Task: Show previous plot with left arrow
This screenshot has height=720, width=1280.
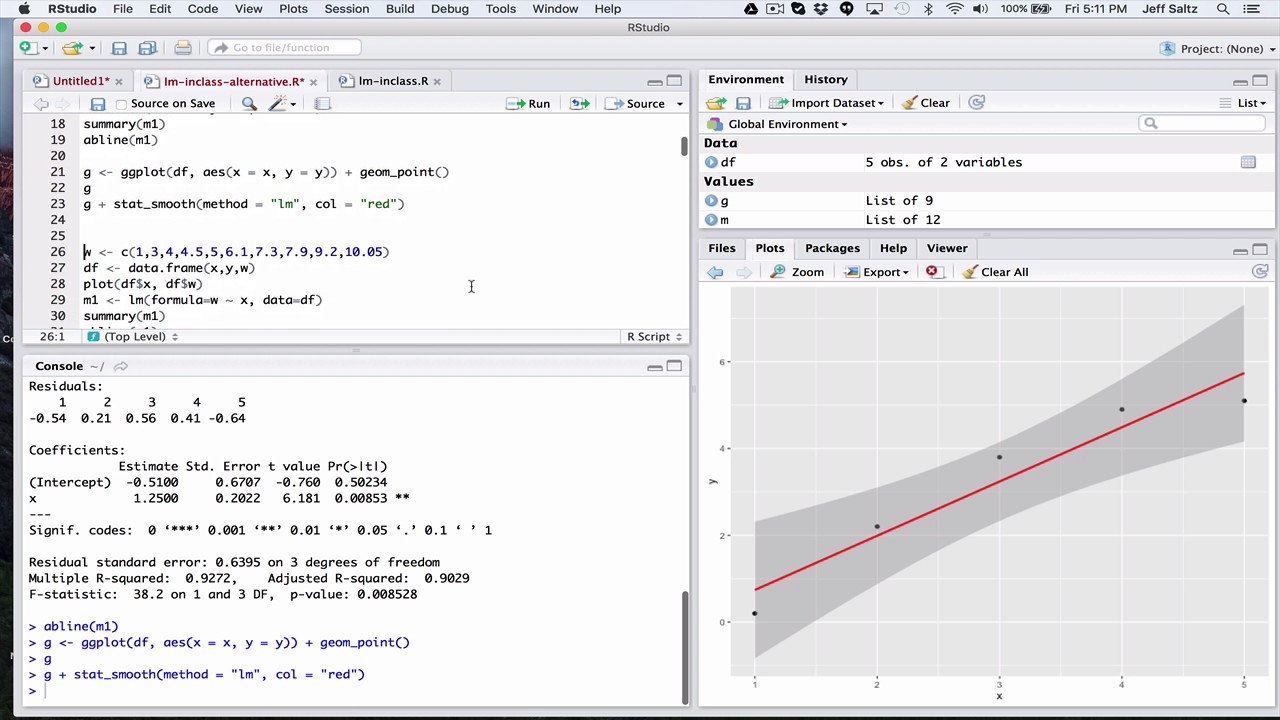Action: [x=715, y=272]
